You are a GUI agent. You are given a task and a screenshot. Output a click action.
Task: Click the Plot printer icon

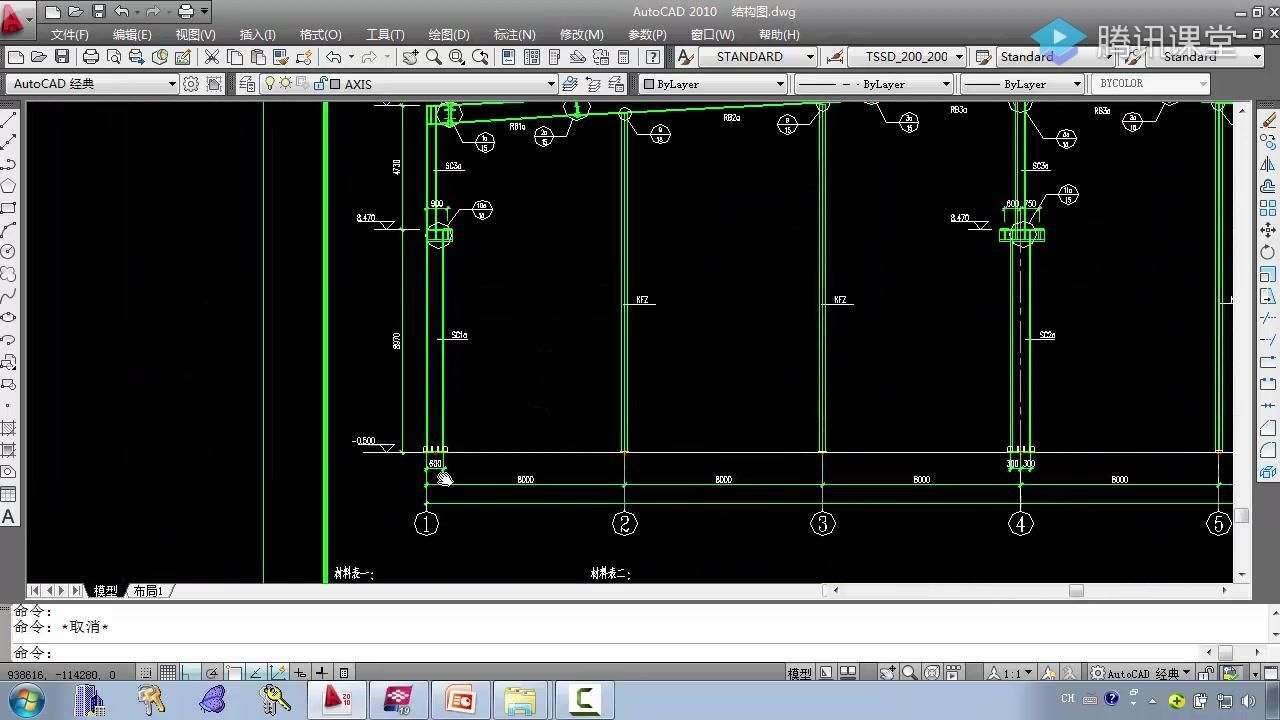pyautogui.click(x=91, y=57)
